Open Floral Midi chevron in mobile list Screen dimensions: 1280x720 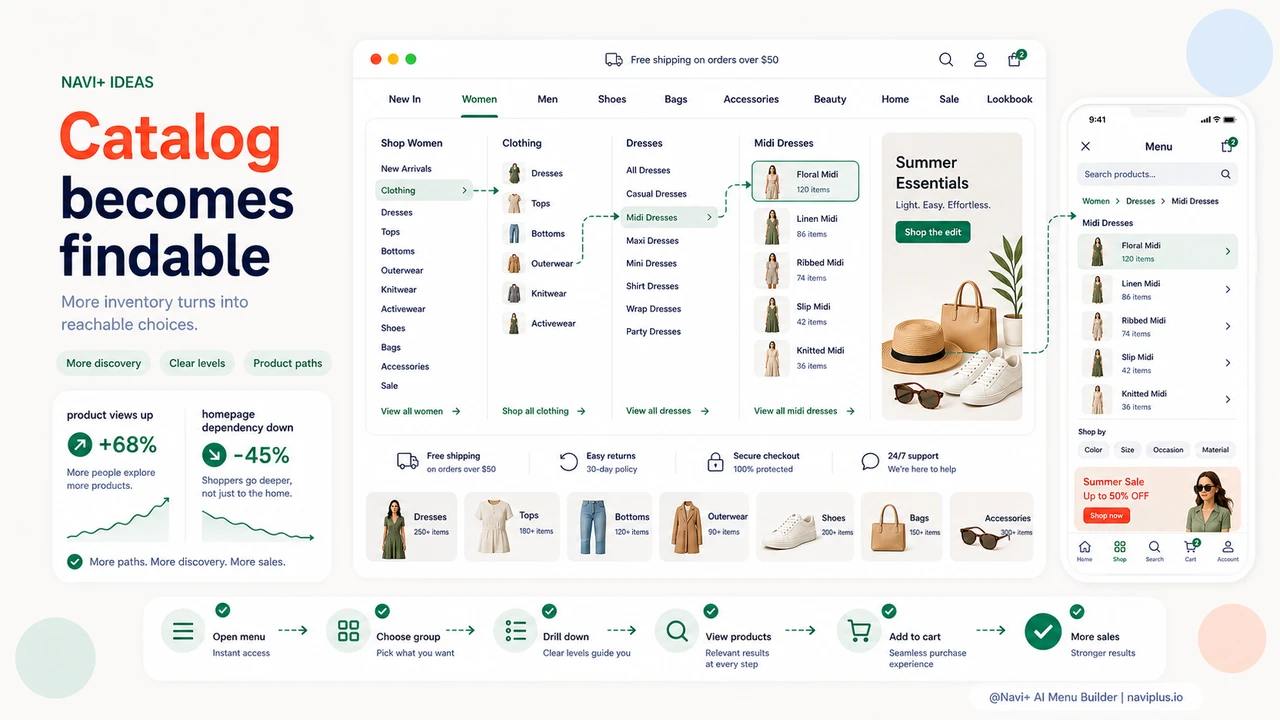pos(1228,252)
